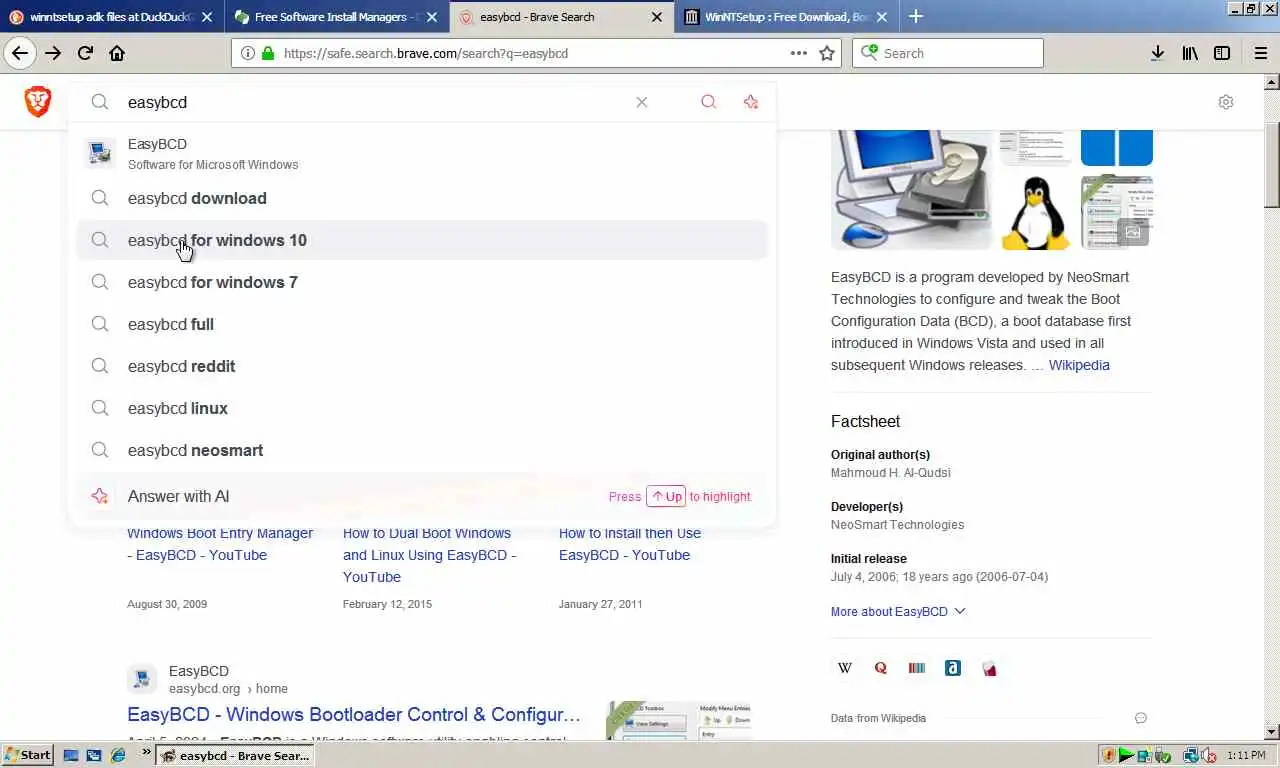Click the muted volume tray icon
Screen dimensions: 1280x768
tap(1208, 755)
